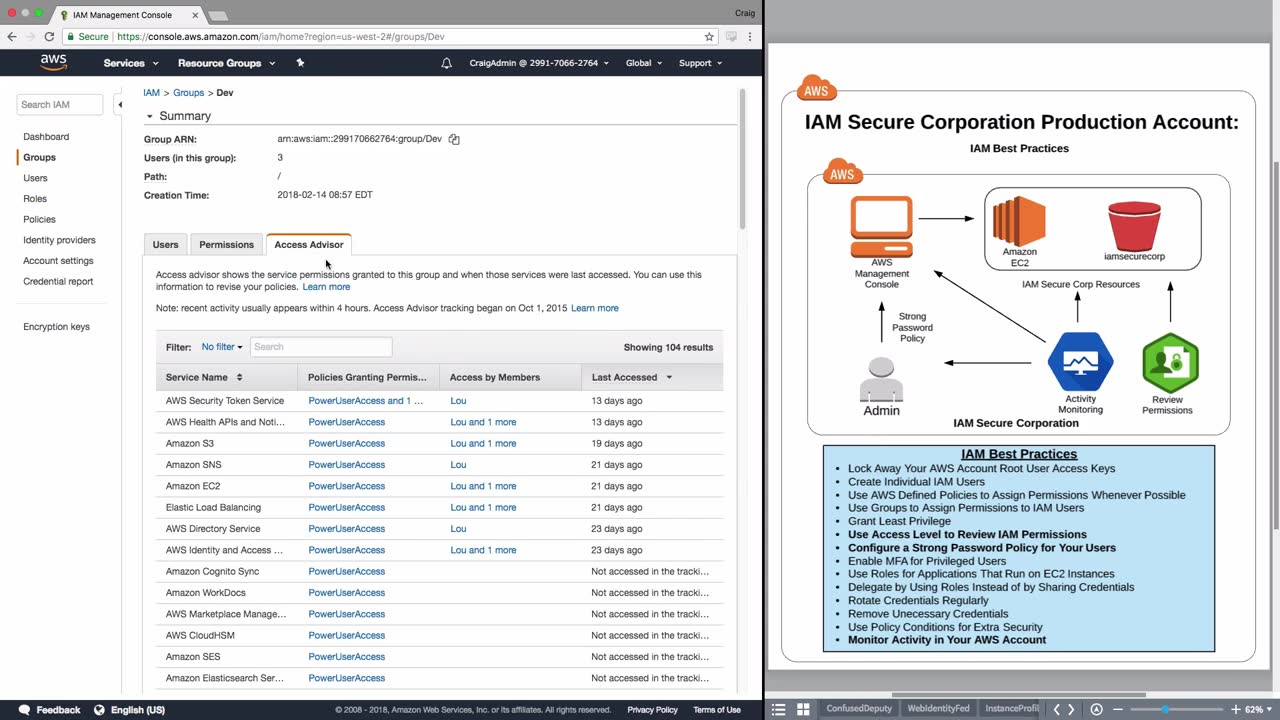The height and width of the screenshot is (720, 1280).
Task: Bookmark this page with the star icon
Action: [709, 37]
